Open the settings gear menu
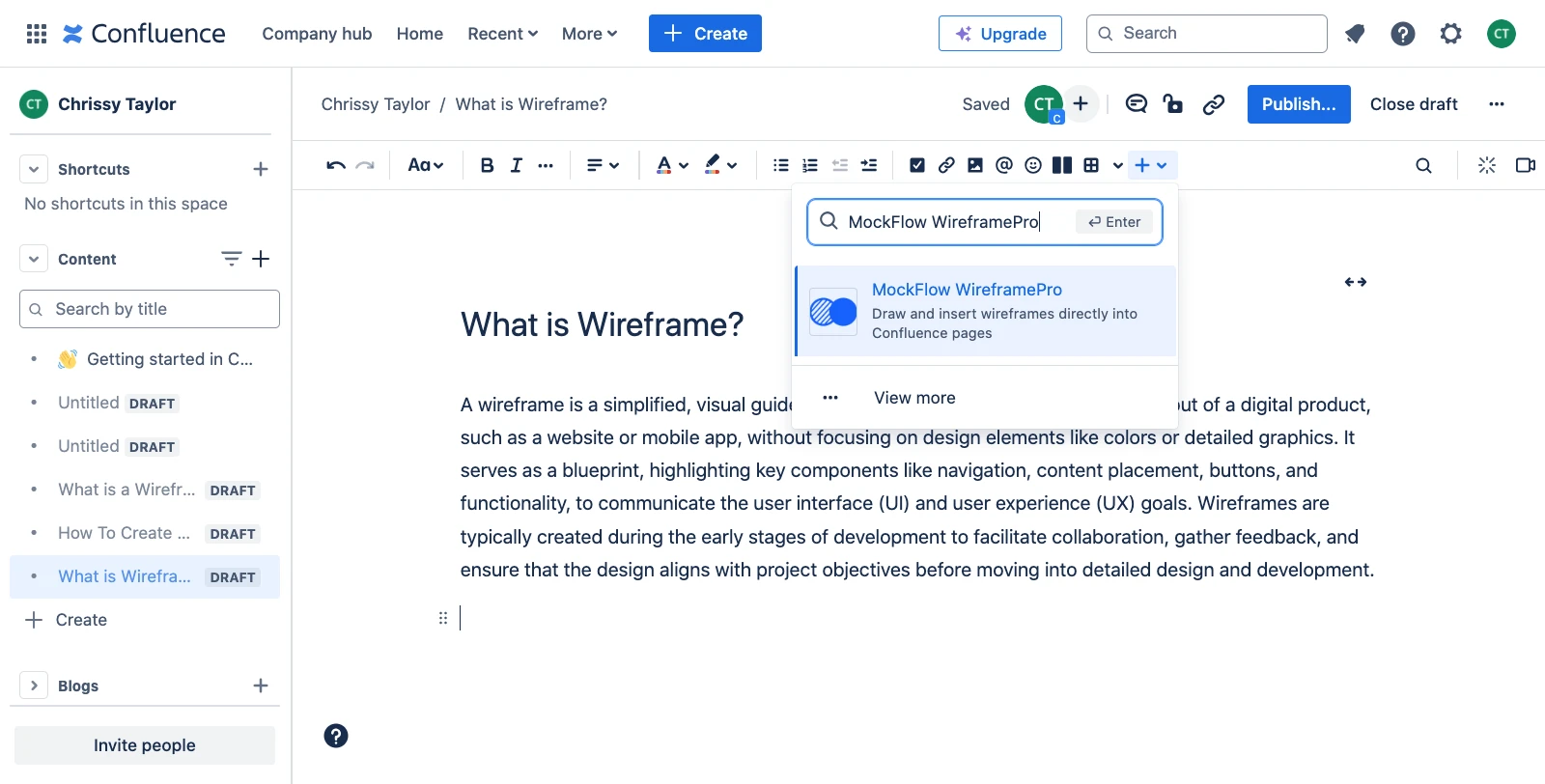The width and height of the screenshot is (1545, 784). (1450, 34)
